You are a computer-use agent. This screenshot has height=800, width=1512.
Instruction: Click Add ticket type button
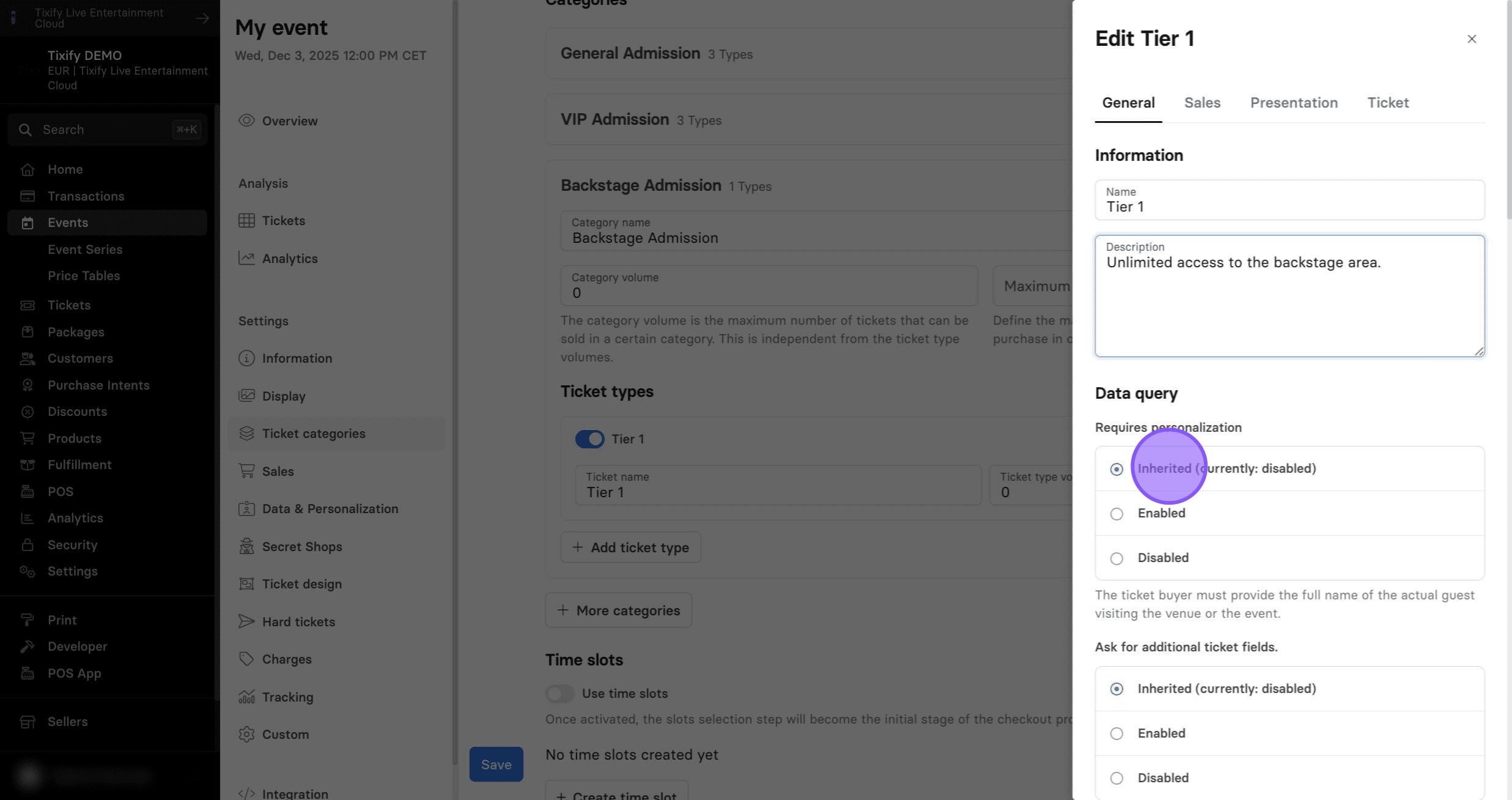click(630, 547)
